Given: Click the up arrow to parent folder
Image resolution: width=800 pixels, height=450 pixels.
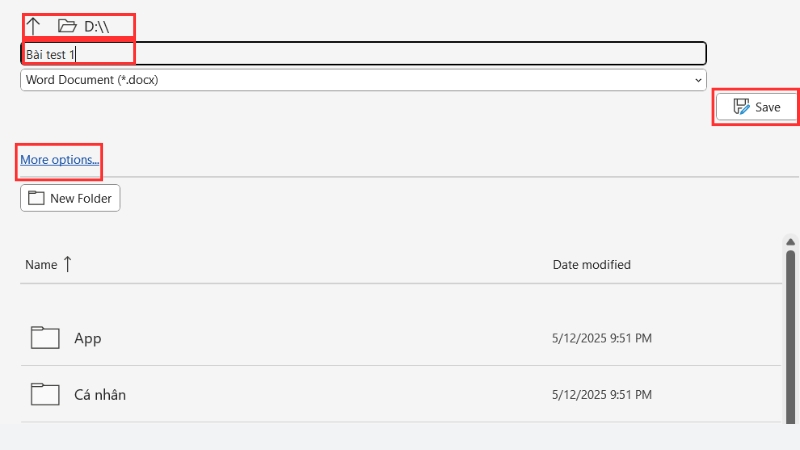Looking at the screenshot, I should point(33,26).
